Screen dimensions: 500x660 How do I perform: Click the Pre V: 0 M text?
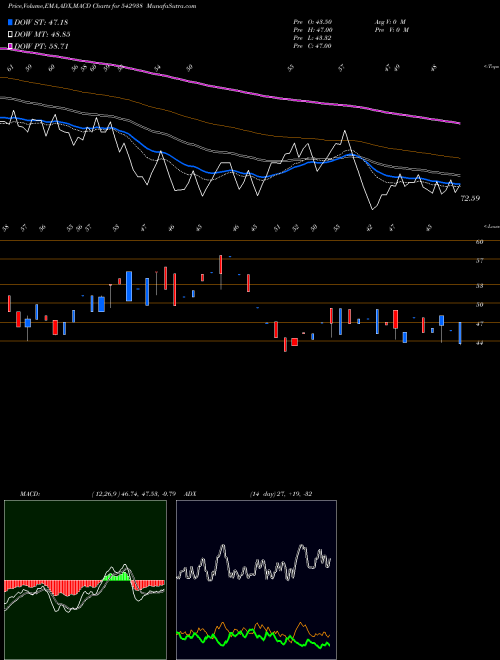pos(392,30)
